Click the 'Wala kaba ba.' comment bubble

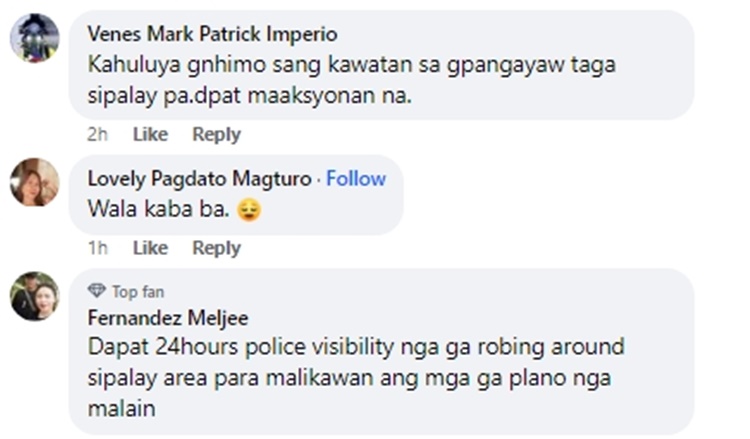(236, 195)
